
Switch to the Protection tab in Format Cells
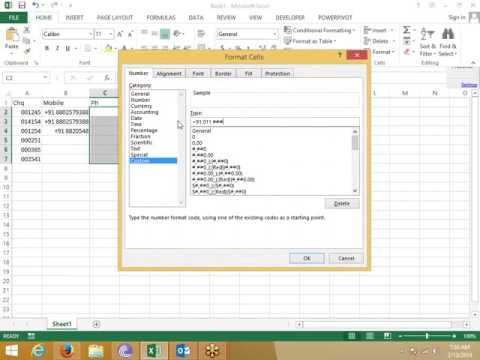277,74
